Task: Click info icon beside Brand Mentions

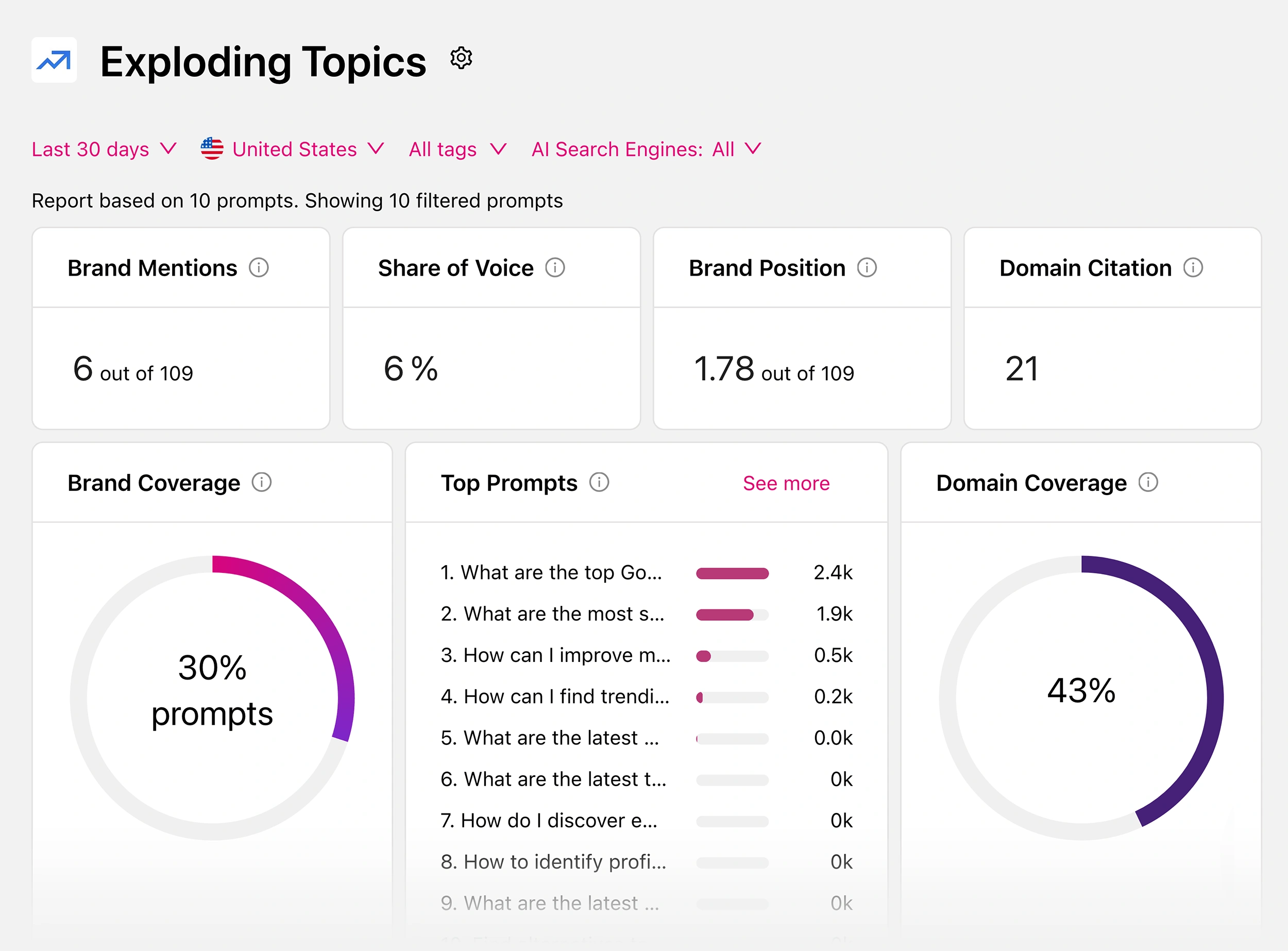Action: pos(259,268)
